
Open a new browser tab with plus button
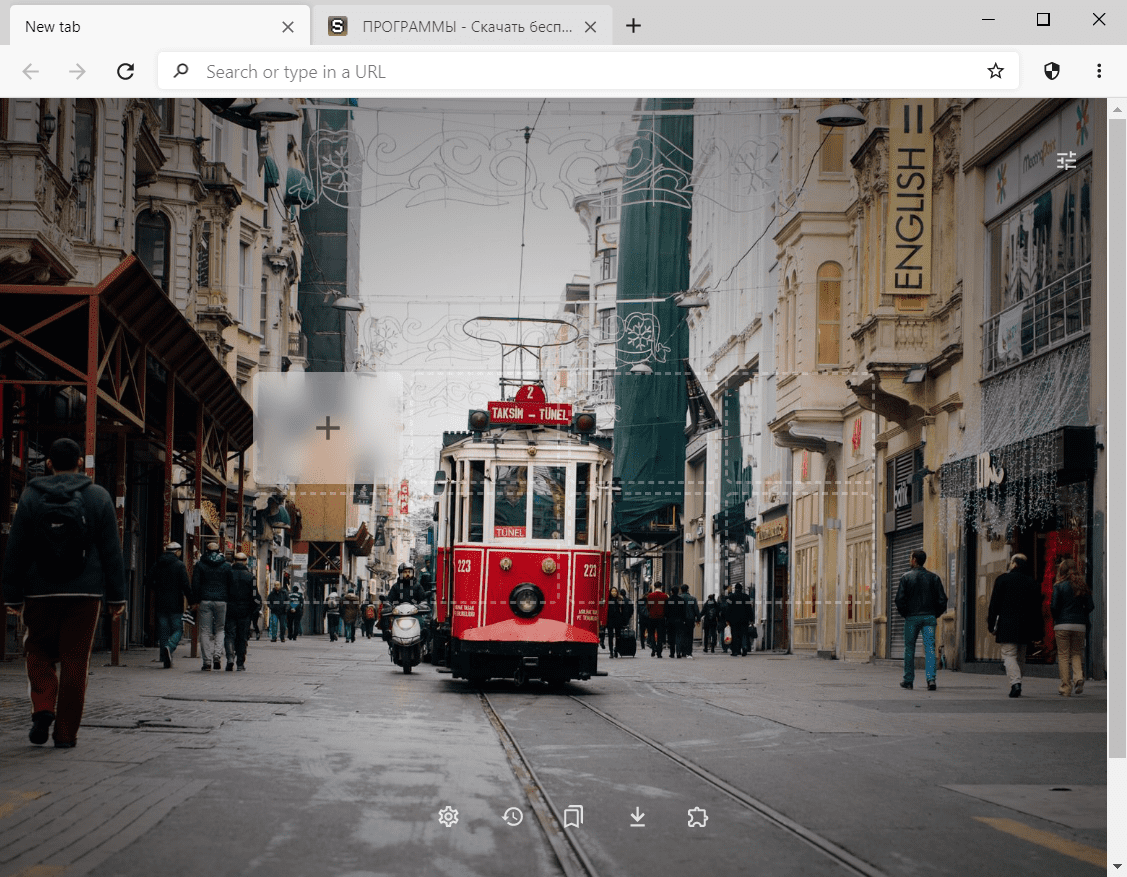pos(633,26)
